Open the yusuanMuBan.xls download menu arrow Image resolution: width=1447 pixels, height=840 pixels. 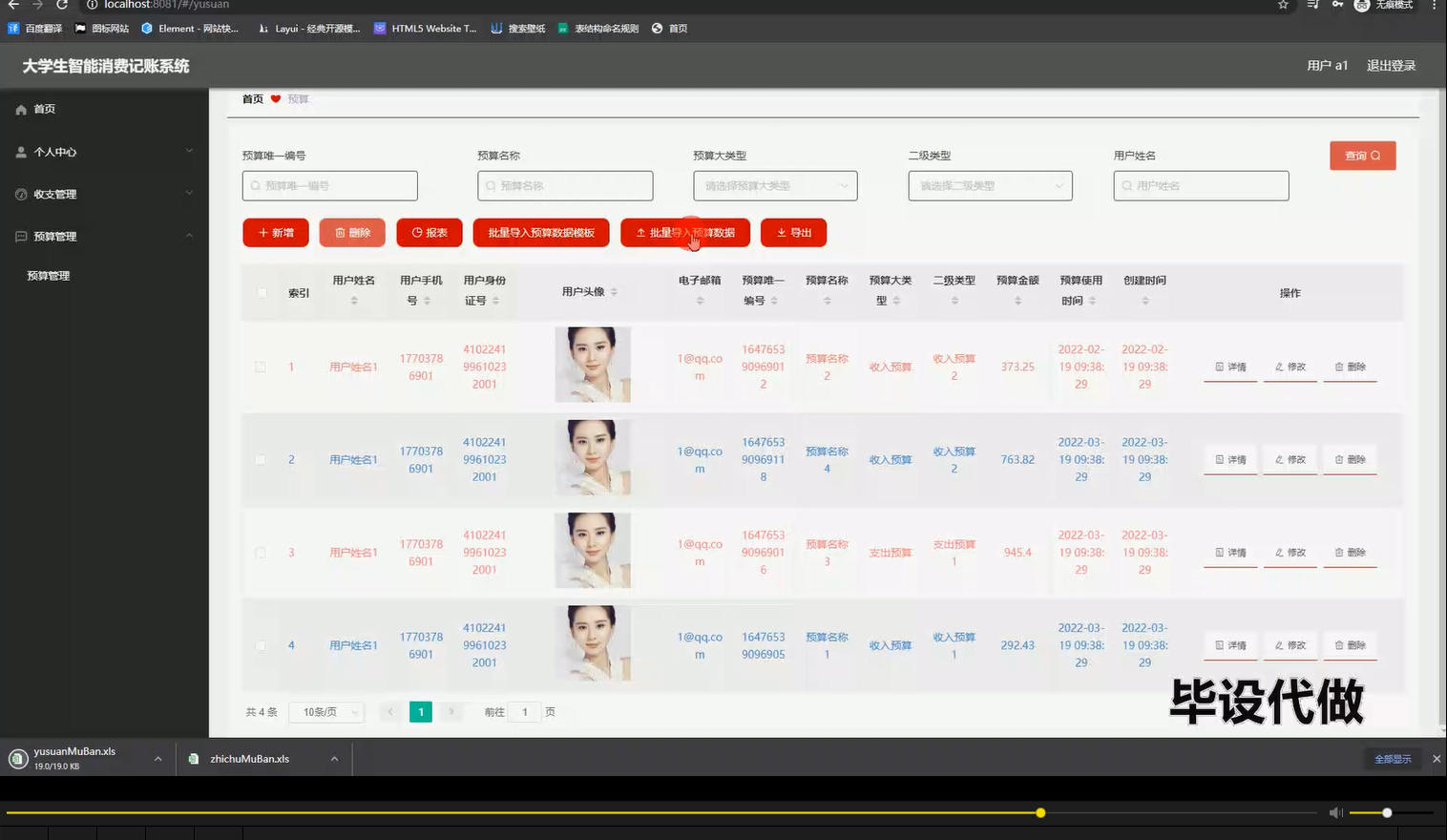(158, 759)
